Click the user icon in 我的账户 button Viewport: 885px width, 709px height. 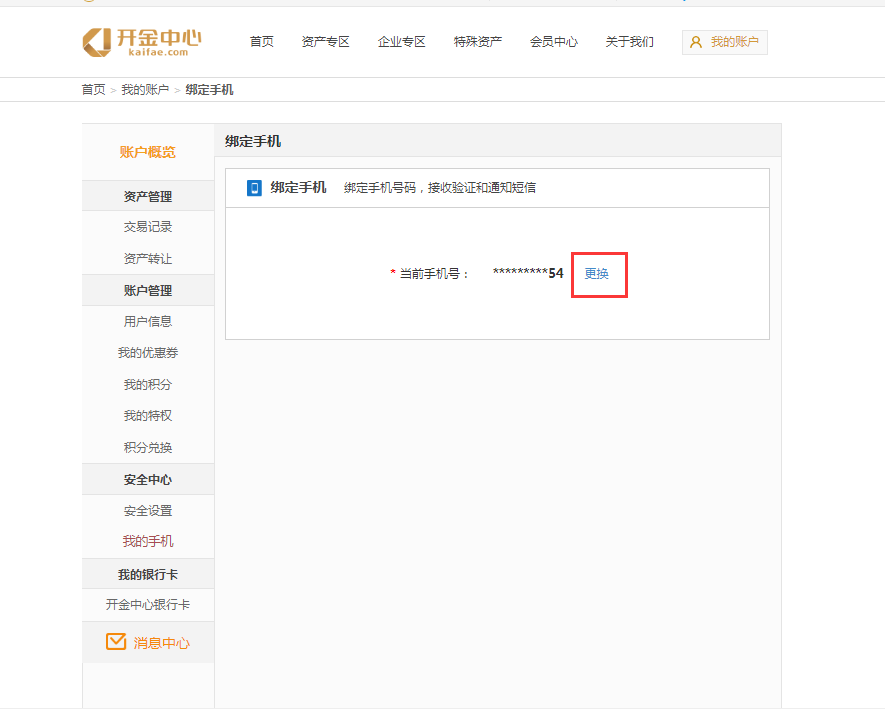point(696,42)
